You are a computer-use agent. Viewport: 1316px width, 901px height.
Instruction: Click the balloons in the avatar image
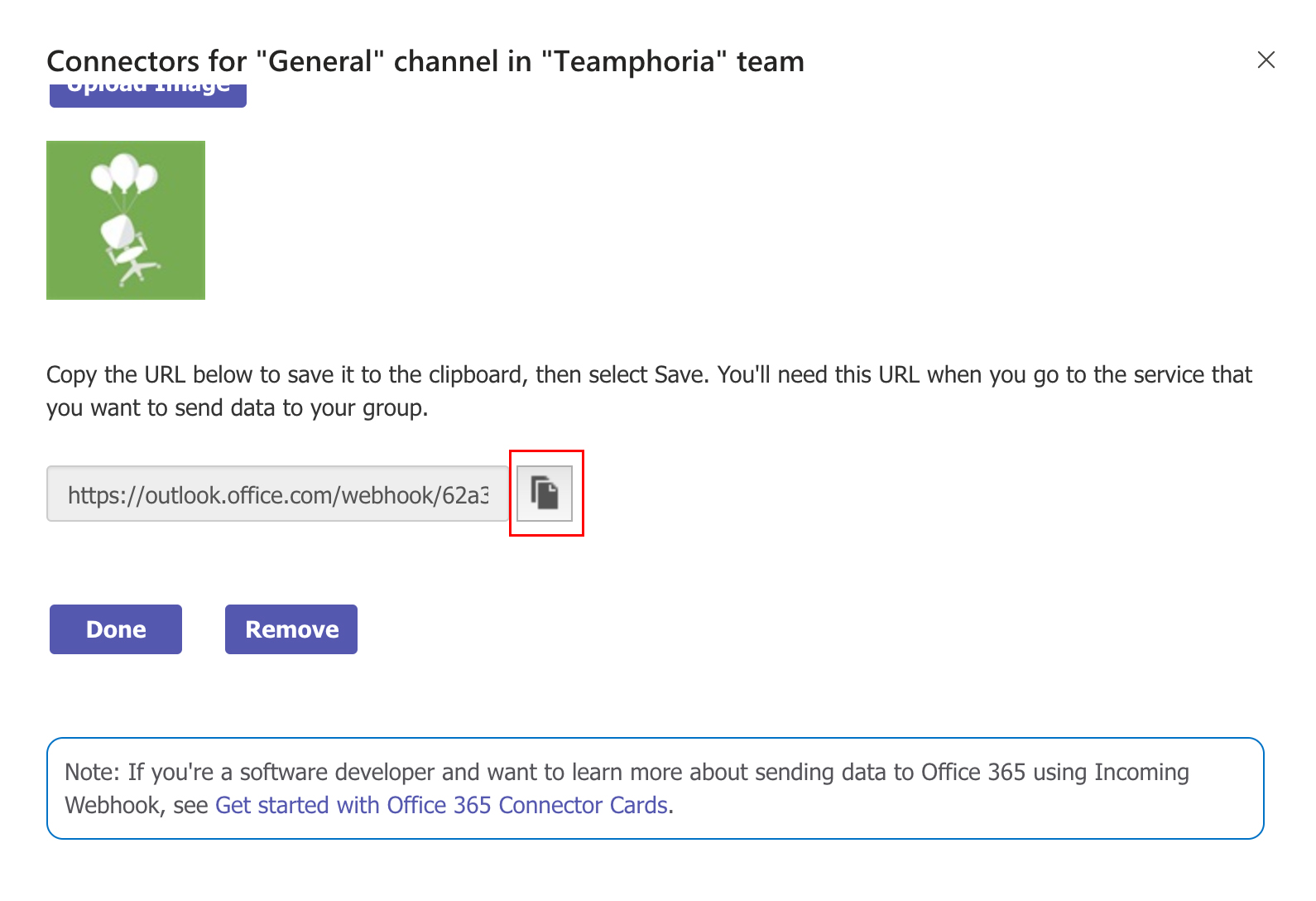tap(124, 174)
